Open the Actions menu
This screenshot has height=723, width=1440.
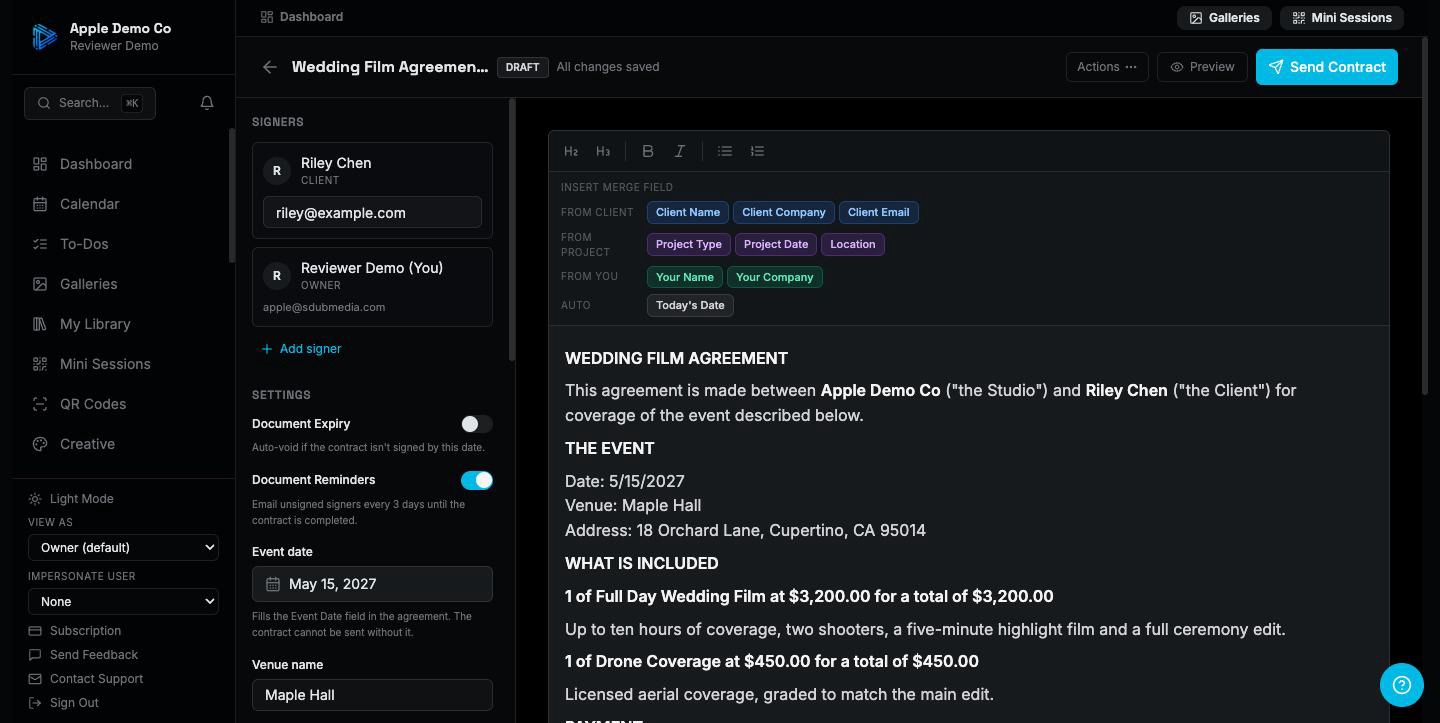point(1107,67)
